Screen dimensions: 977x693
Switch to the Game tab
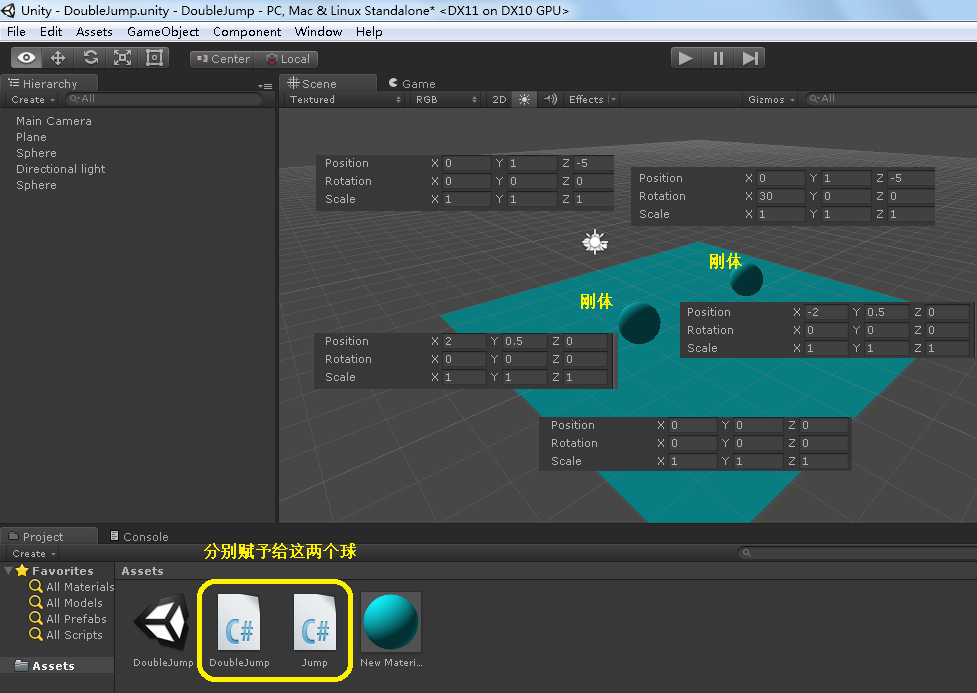pyautogui.click(x=411, y=84)
